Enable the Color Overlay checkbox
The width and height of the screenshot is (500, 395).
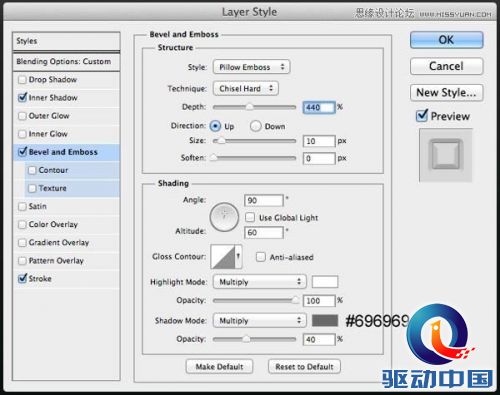22,224
